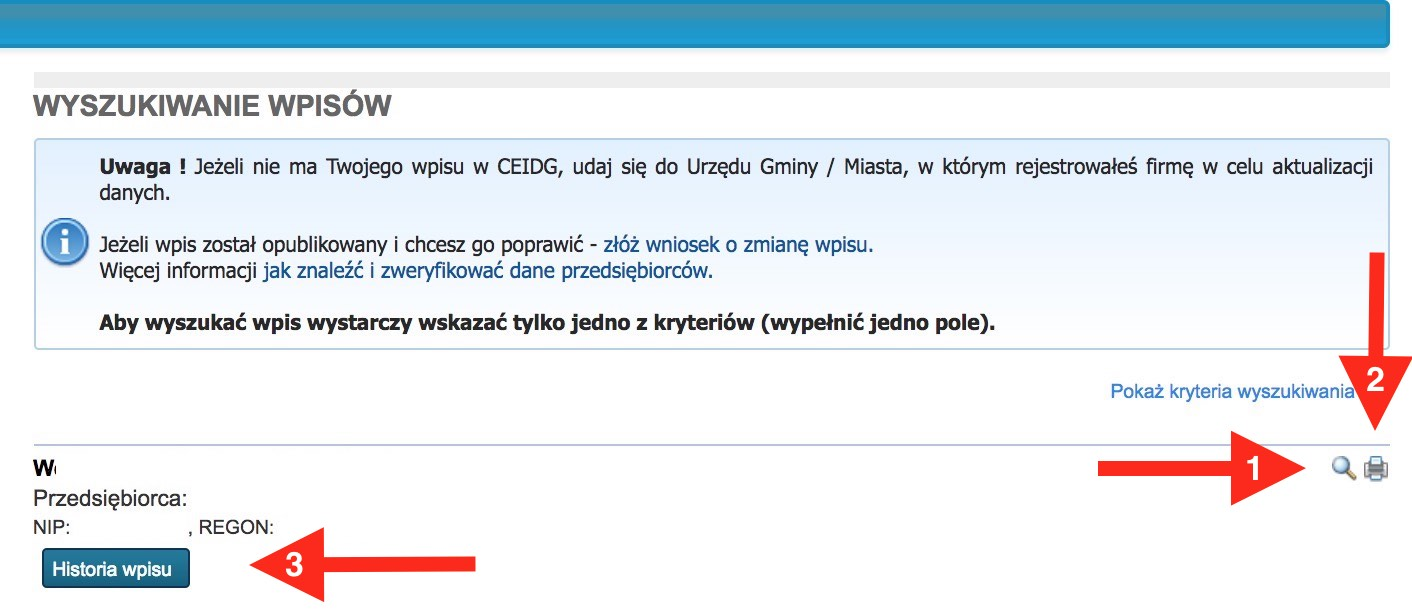Click the printer icon to print entry
Screen dimensions: 1412x610
tap(1377, 468)
